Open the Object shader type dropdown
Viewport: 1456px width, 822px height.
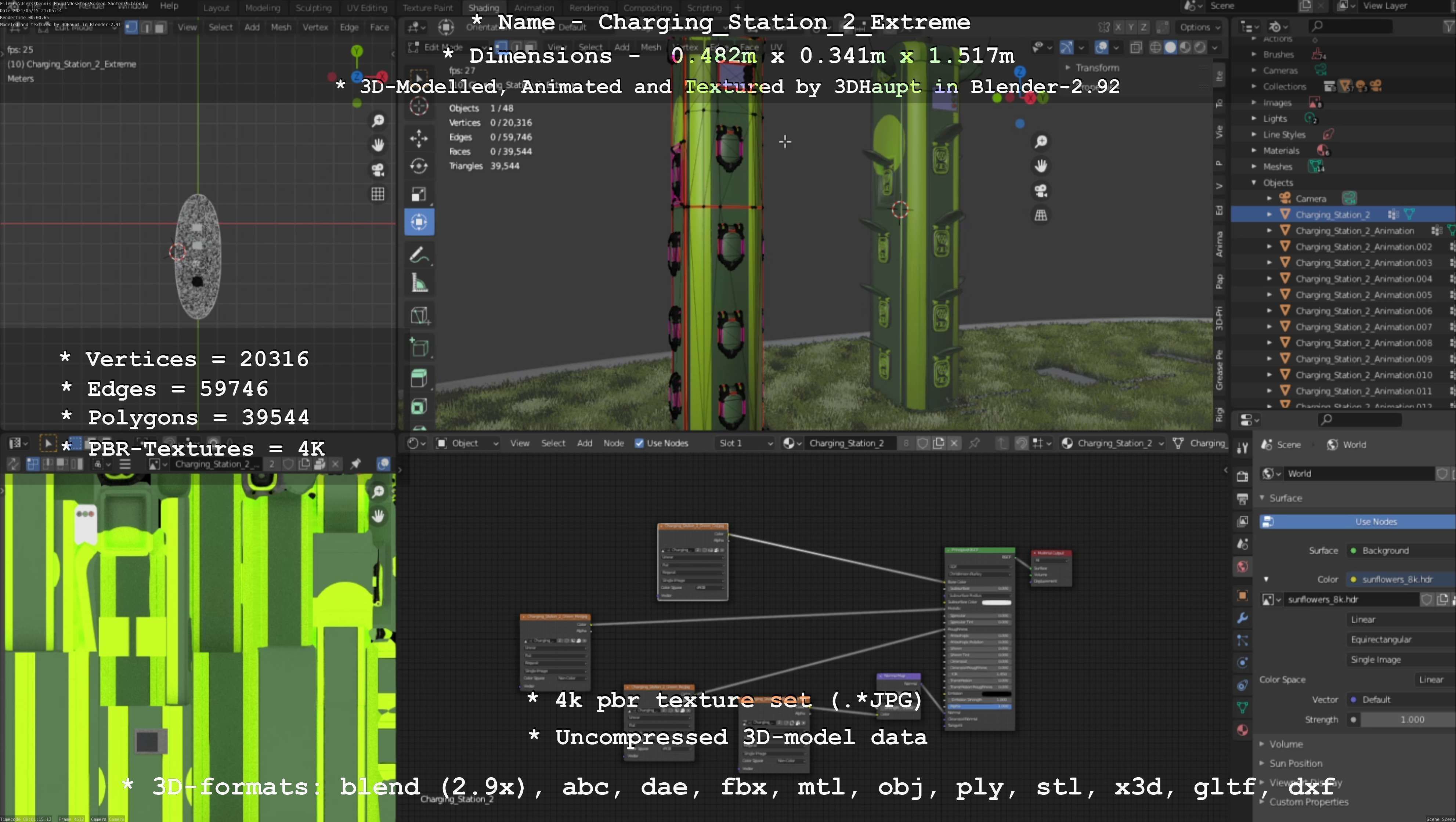click(x=467, y=443)
